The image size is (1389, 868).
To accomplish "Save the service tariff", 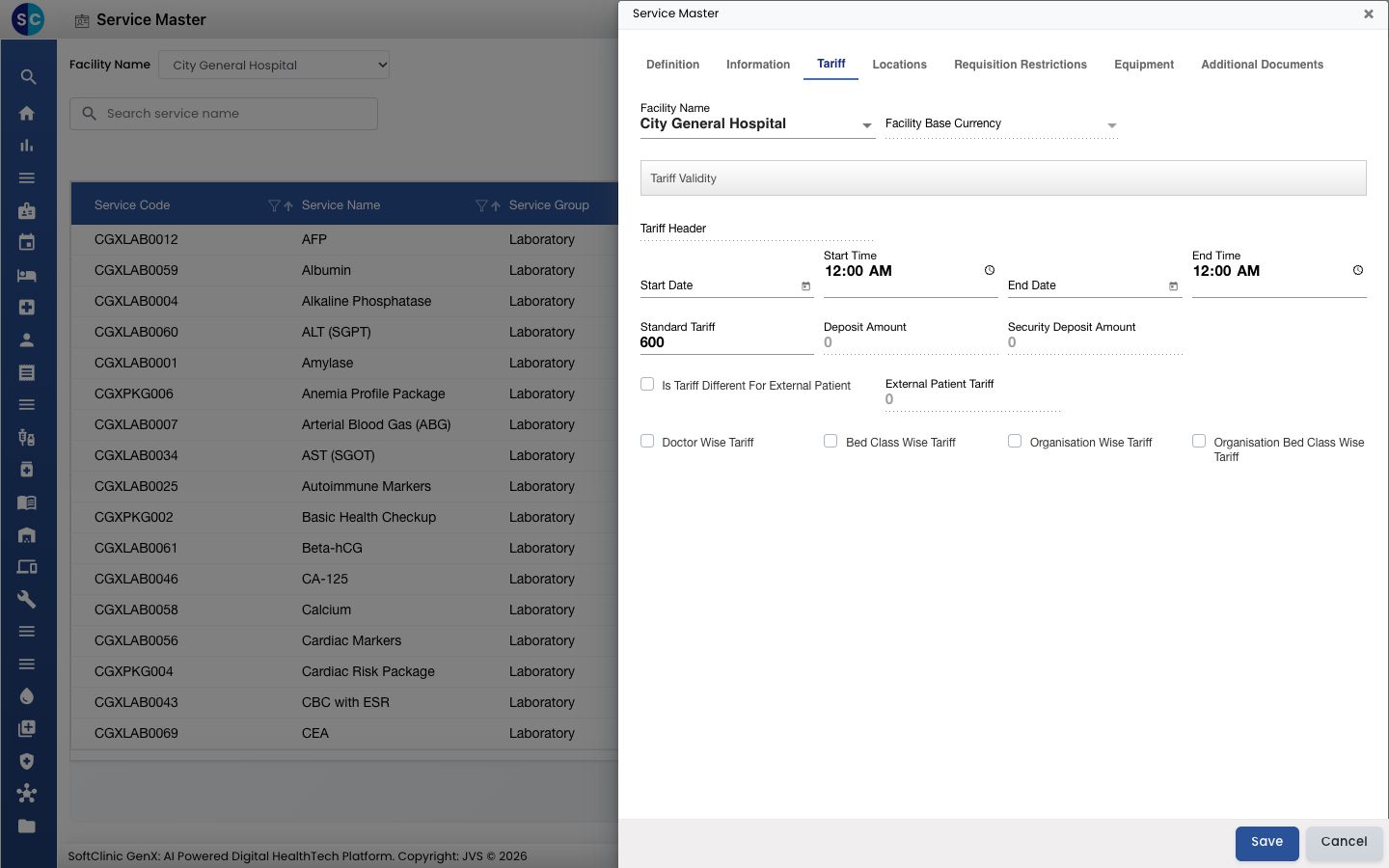I will click(1267, 843).
